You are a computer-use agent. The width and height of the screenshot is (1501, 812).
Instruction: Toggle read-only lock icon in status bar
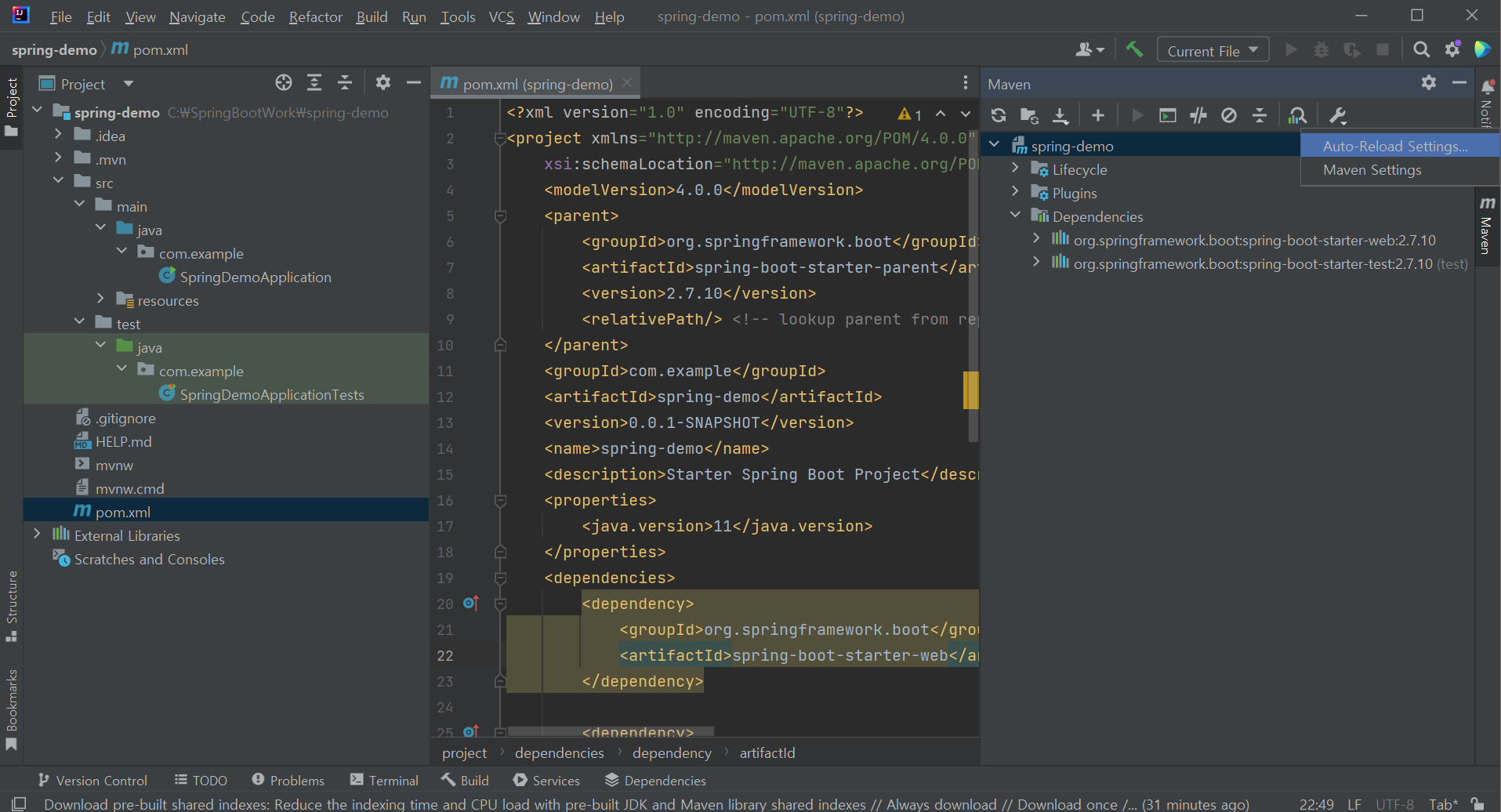pyautogui.click(x=1477, y=803)
